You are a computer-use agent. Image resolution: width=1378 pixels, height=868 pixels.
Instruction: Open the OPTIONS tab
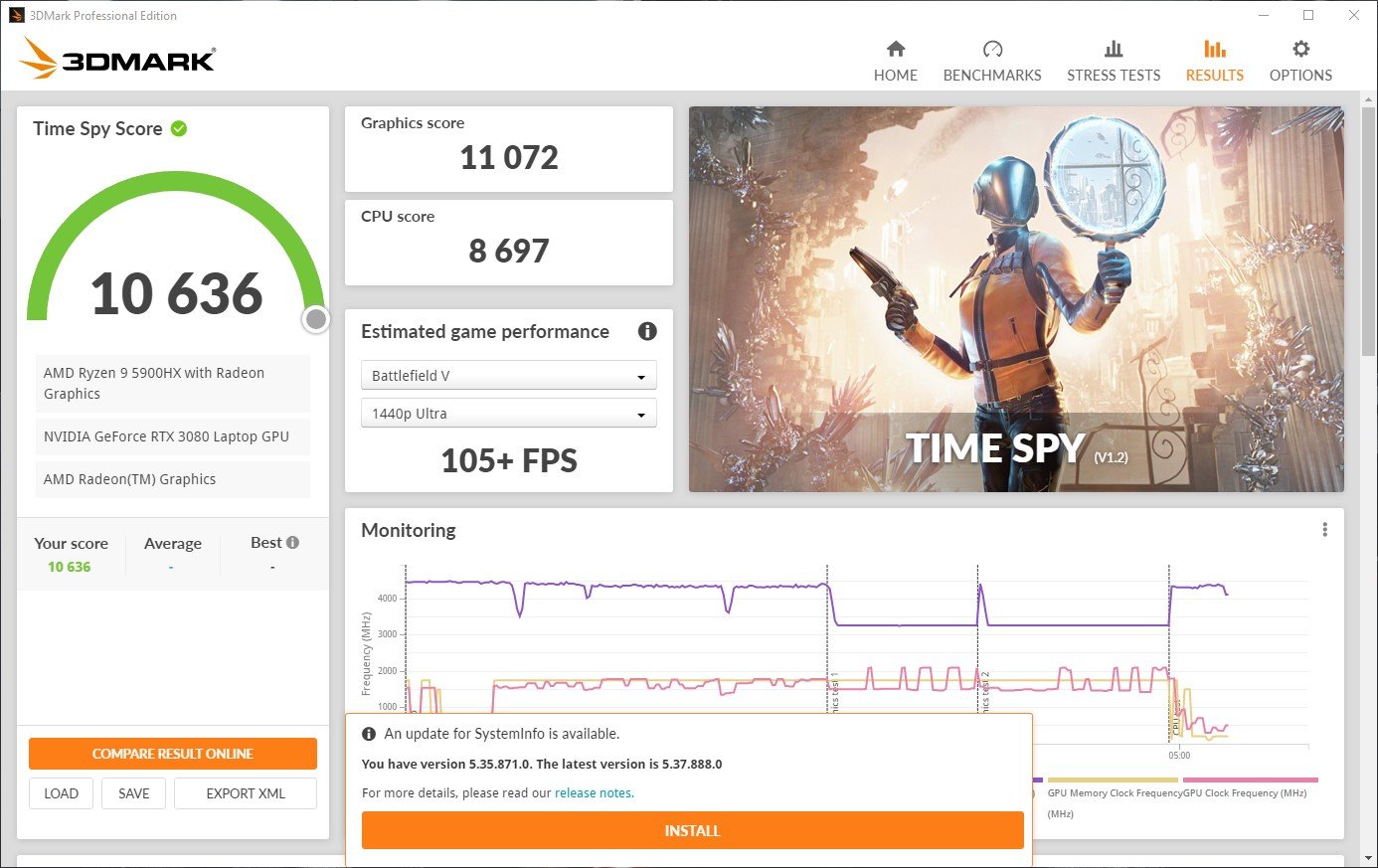tap(1300, 62)
